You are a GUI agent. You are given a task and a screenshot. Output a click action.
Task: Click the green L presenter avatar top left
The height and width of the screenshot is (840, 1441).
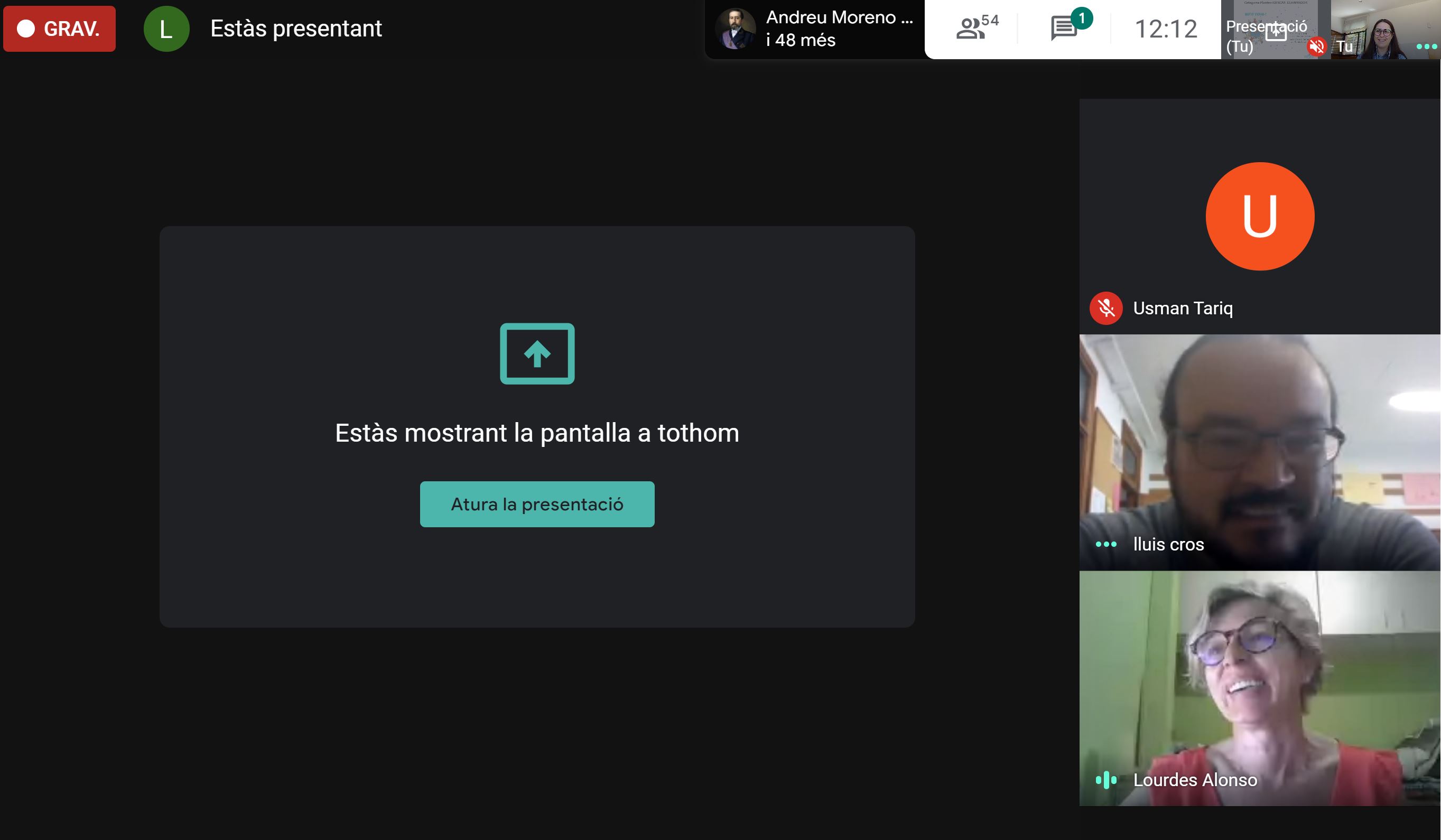166,27
